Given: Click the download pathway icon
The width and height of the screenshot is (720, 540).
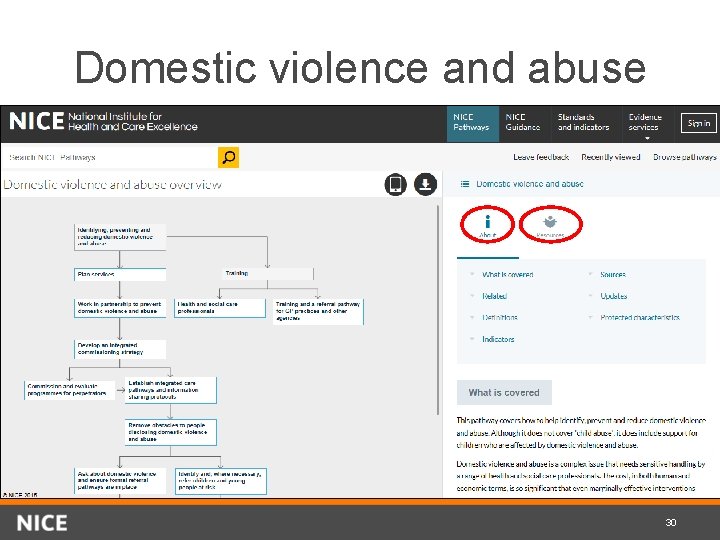Looking at the screenshot, I should 426,185.
